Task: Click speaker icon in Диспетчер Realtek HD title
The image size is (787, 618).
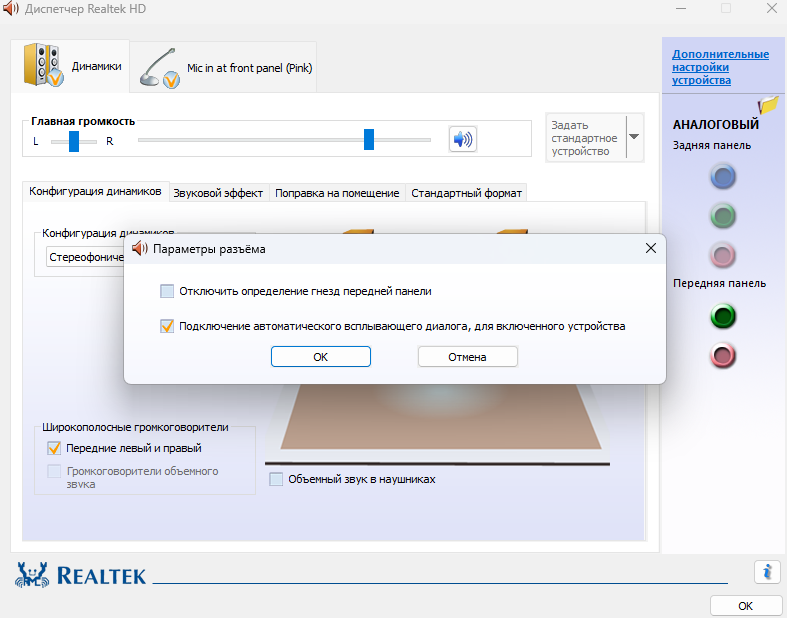Action: tap(11, 9)
